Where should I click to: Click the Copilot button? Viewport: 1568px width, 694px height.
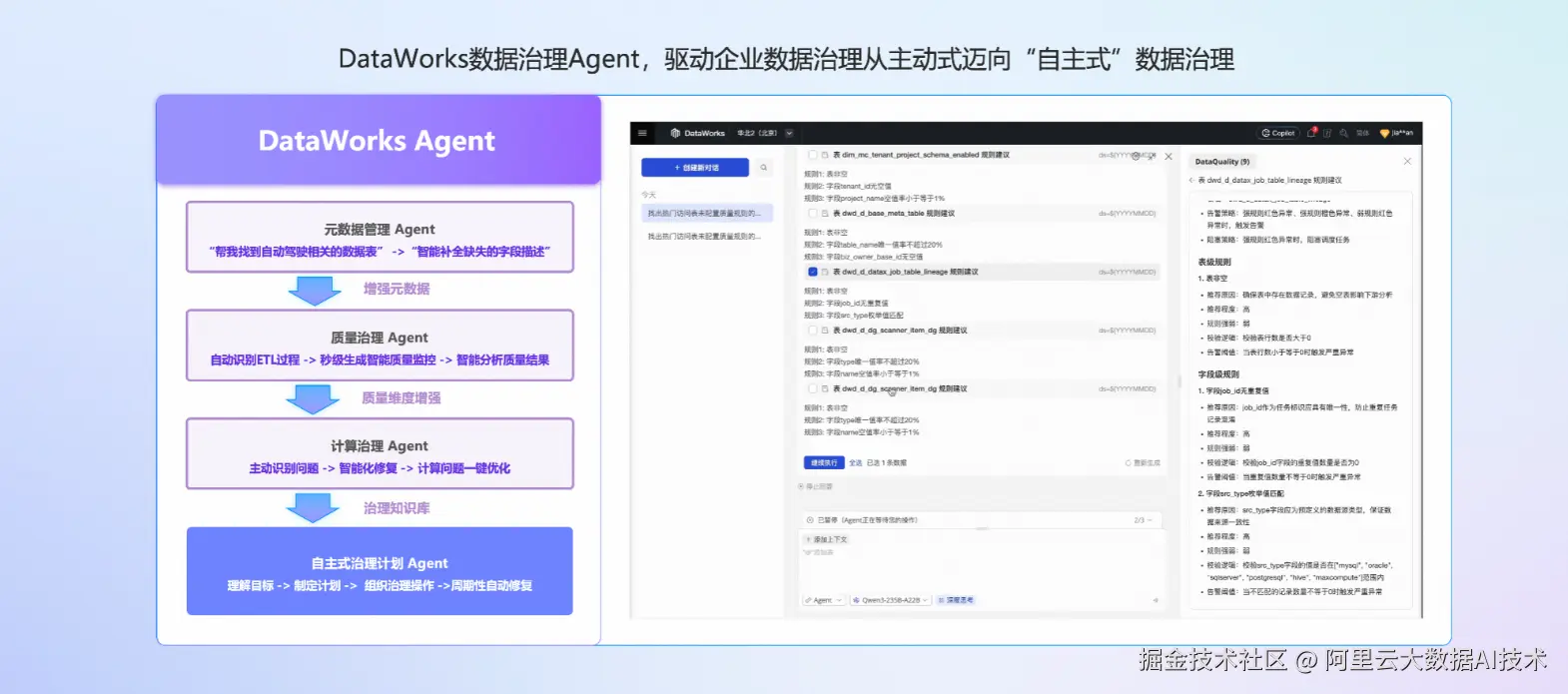click(x=1278, y=133)
